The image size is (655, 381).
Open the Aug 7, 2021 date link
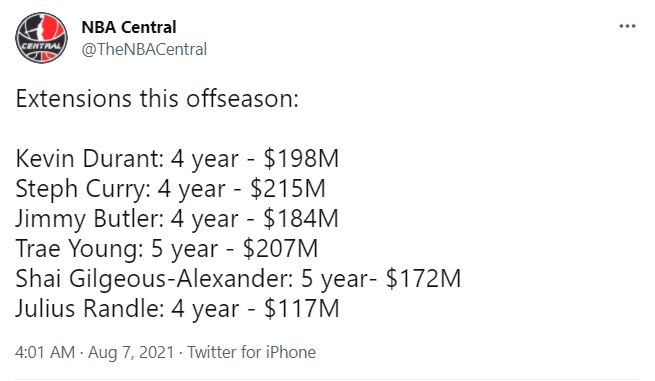pyautogui.click(x=131, y=352)
